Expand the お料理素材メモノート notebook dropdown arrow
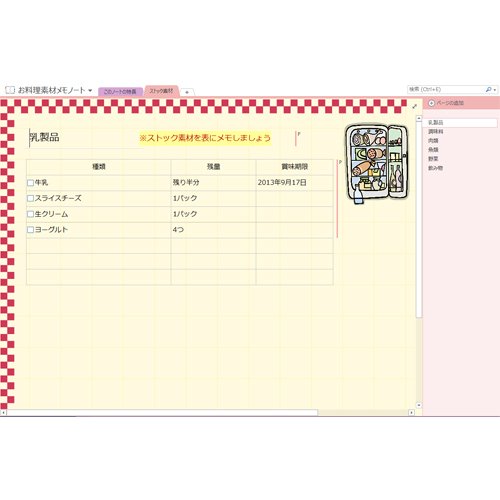This screenshot has width=500, height=500. [90, 90]
